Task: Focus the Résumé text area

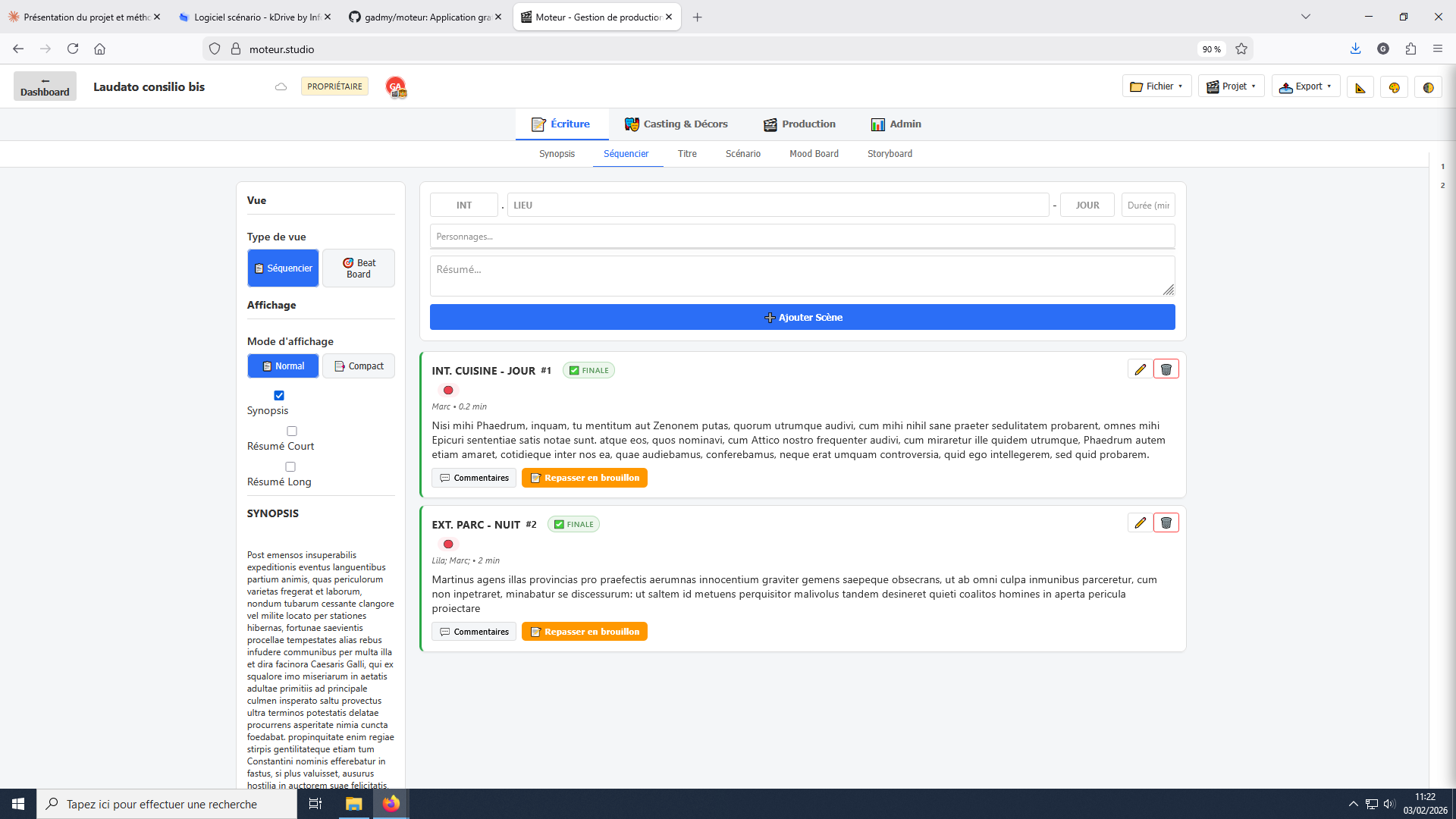Action: [x=802, y=276]
